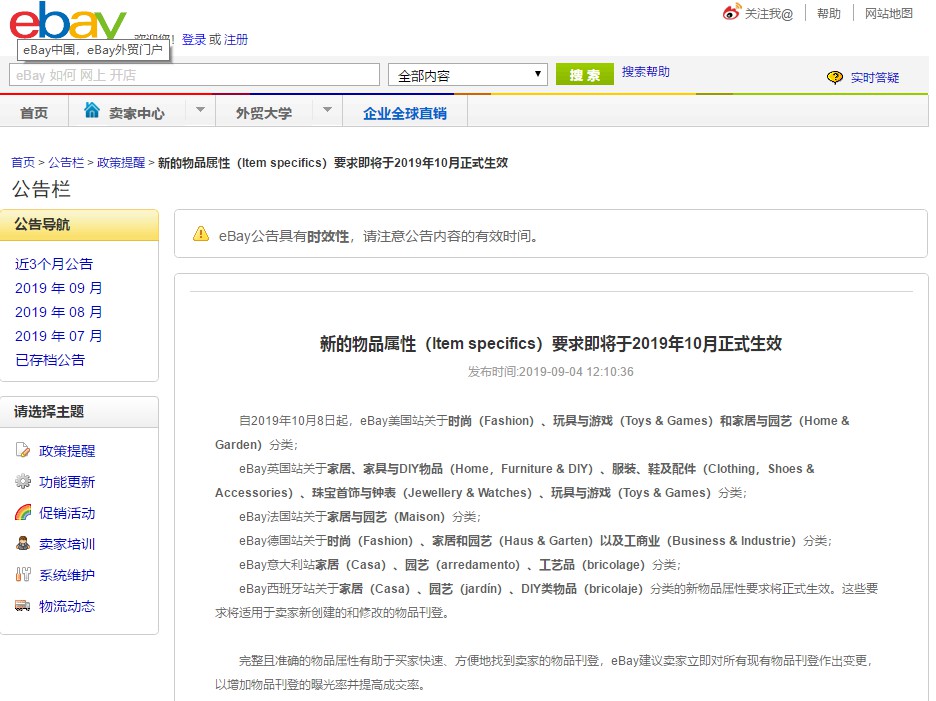Screen dimensions: 936x701
Task: Open the 帮助 link at top
Action: [829, 13]
